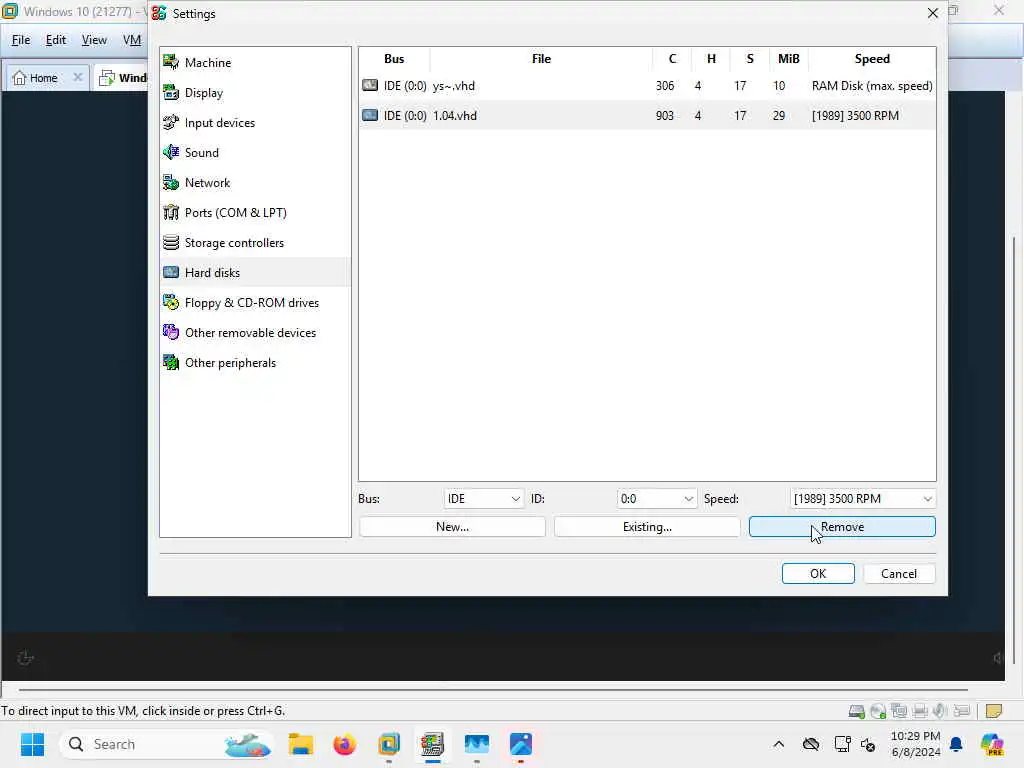Image resolution: width=1024 pixels, height=768 pixels.
Task: Open the Copilot preview icon
Action: pyautogui.click(x=992, y=744)
